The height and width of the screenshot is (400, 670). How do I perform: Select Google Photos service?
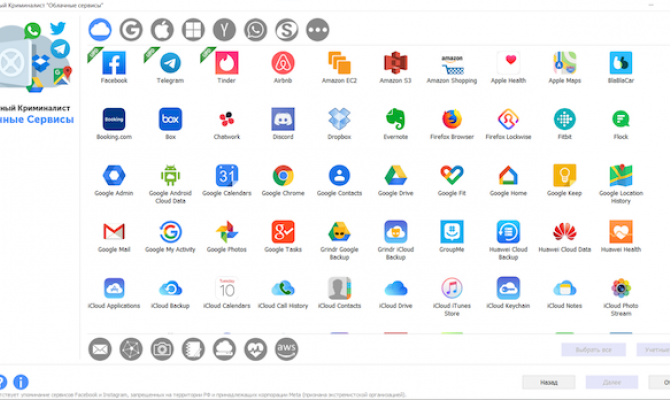(x=226, y=232)
